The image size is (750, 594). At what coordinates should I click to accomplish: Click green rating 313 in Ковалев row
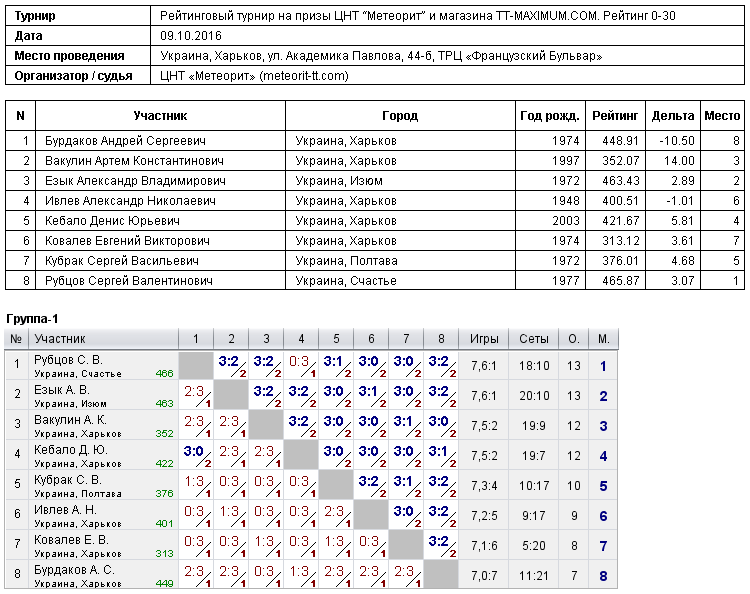coord(164,553)
